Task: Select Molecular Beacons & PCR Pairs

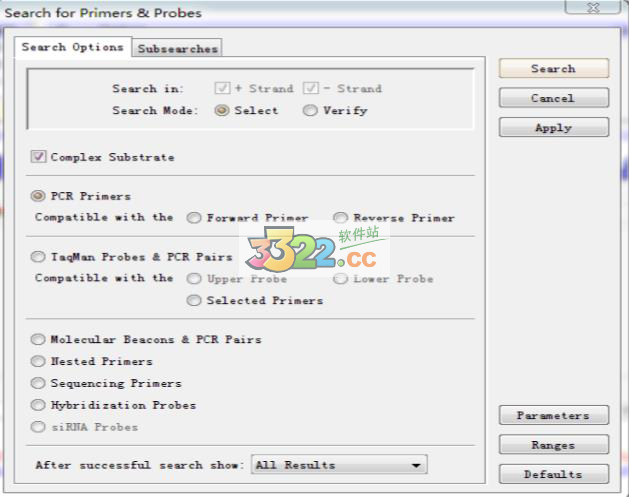Action: tap(38, 339)
